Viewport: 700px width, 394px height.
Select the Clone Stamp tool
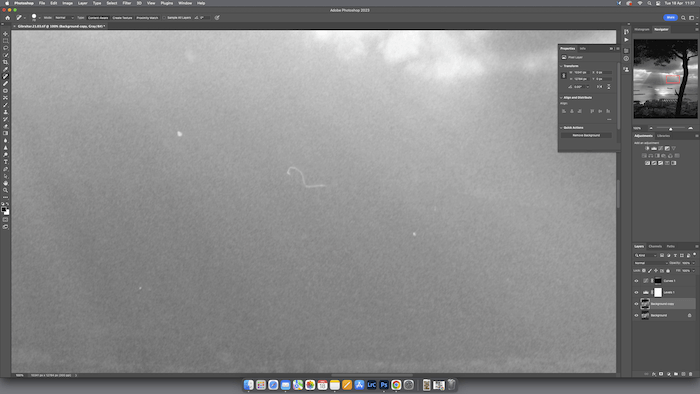(5, 112)
